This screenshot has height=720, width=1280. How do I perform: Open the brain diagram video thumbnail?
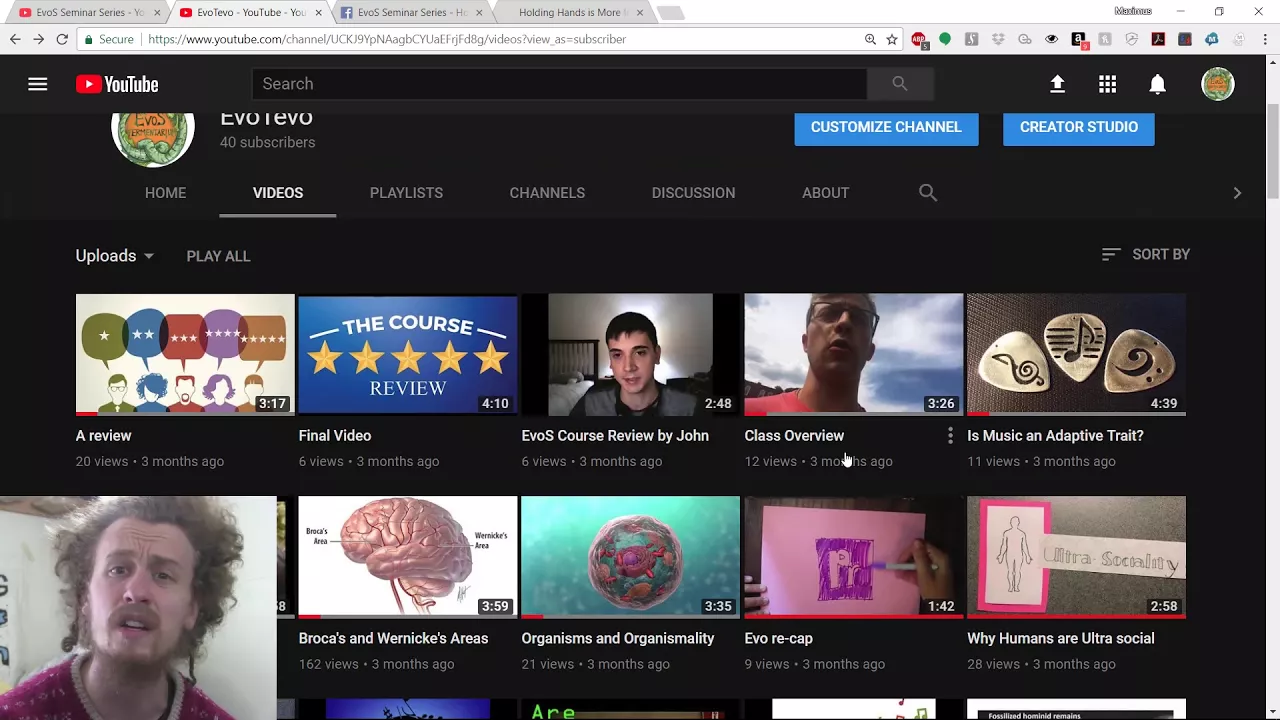click(408, 557)
